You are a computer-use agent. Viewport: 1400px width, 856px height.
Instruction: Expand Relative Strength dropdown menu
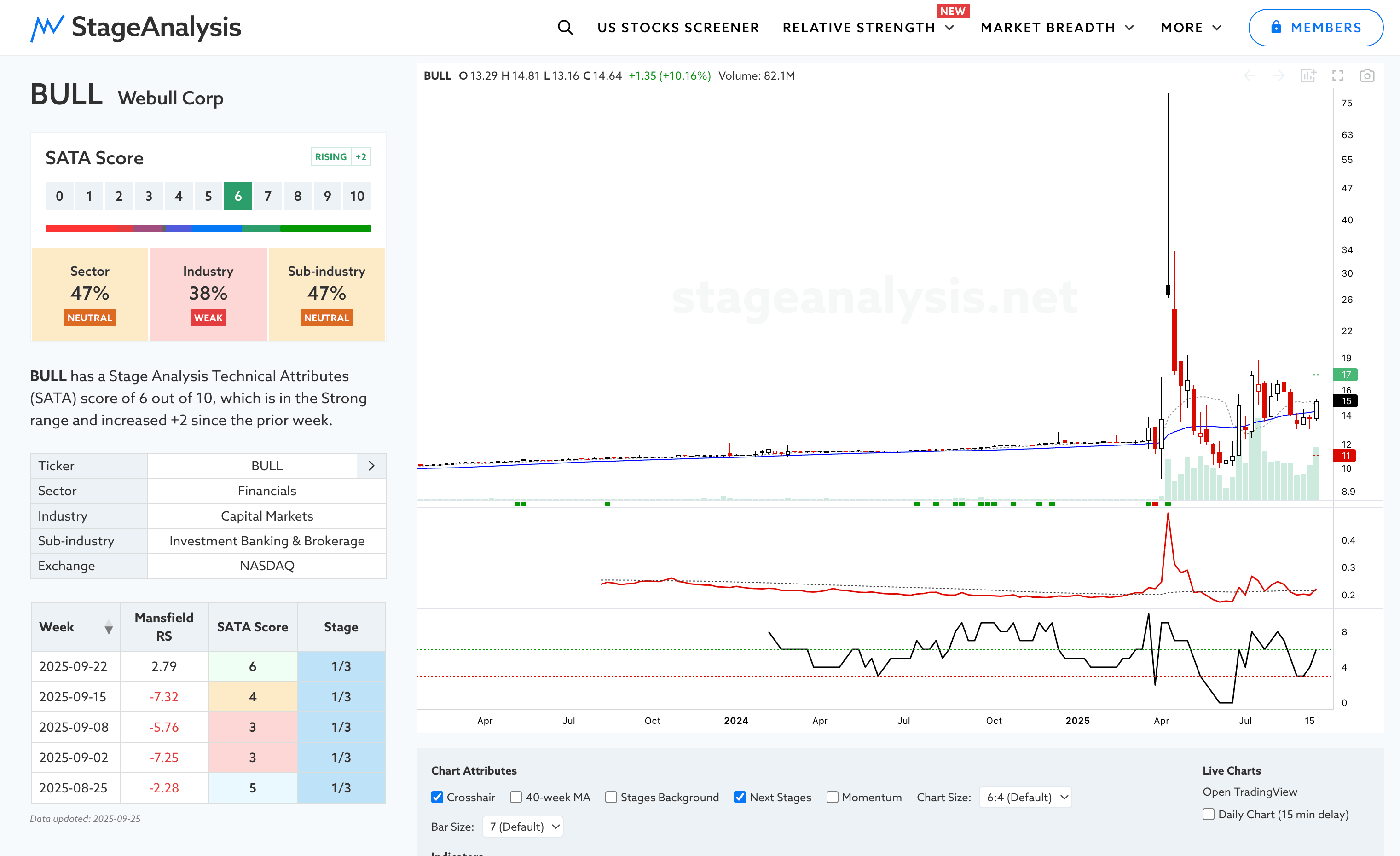[x=868, y=27]
